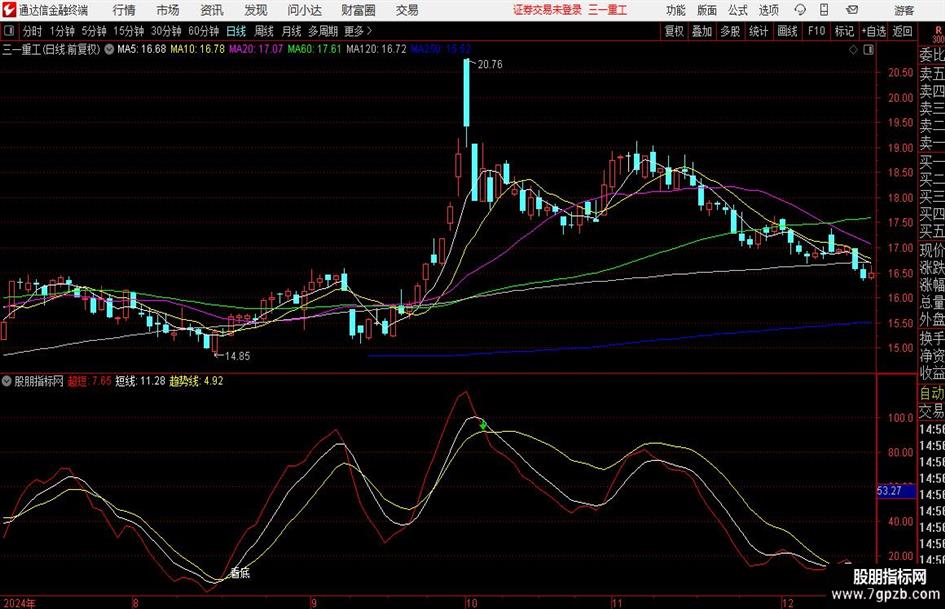Expand the 更多 periods chevron
This screenshot has height=609, width=945.
359,31
